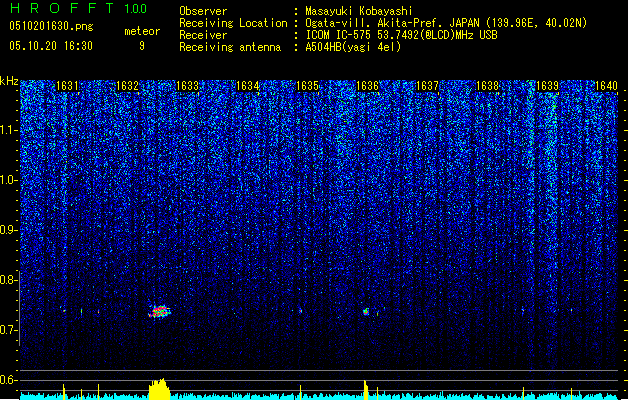
Task: Click time marker 1639
Action: pos(547,86)
